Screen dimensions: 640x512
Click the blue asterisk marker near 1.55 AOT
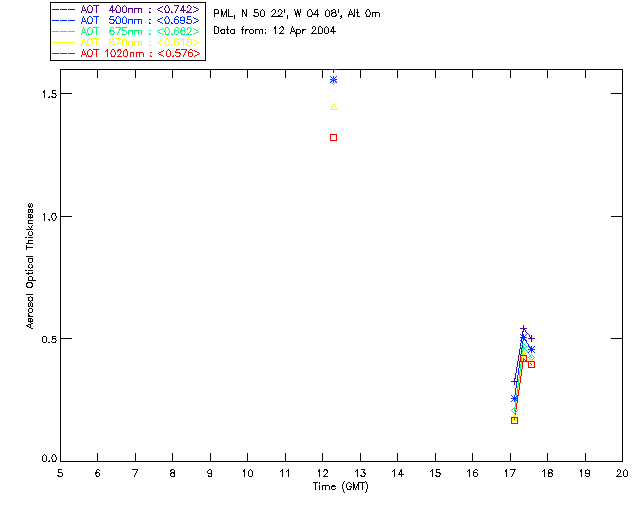point(333,79)
